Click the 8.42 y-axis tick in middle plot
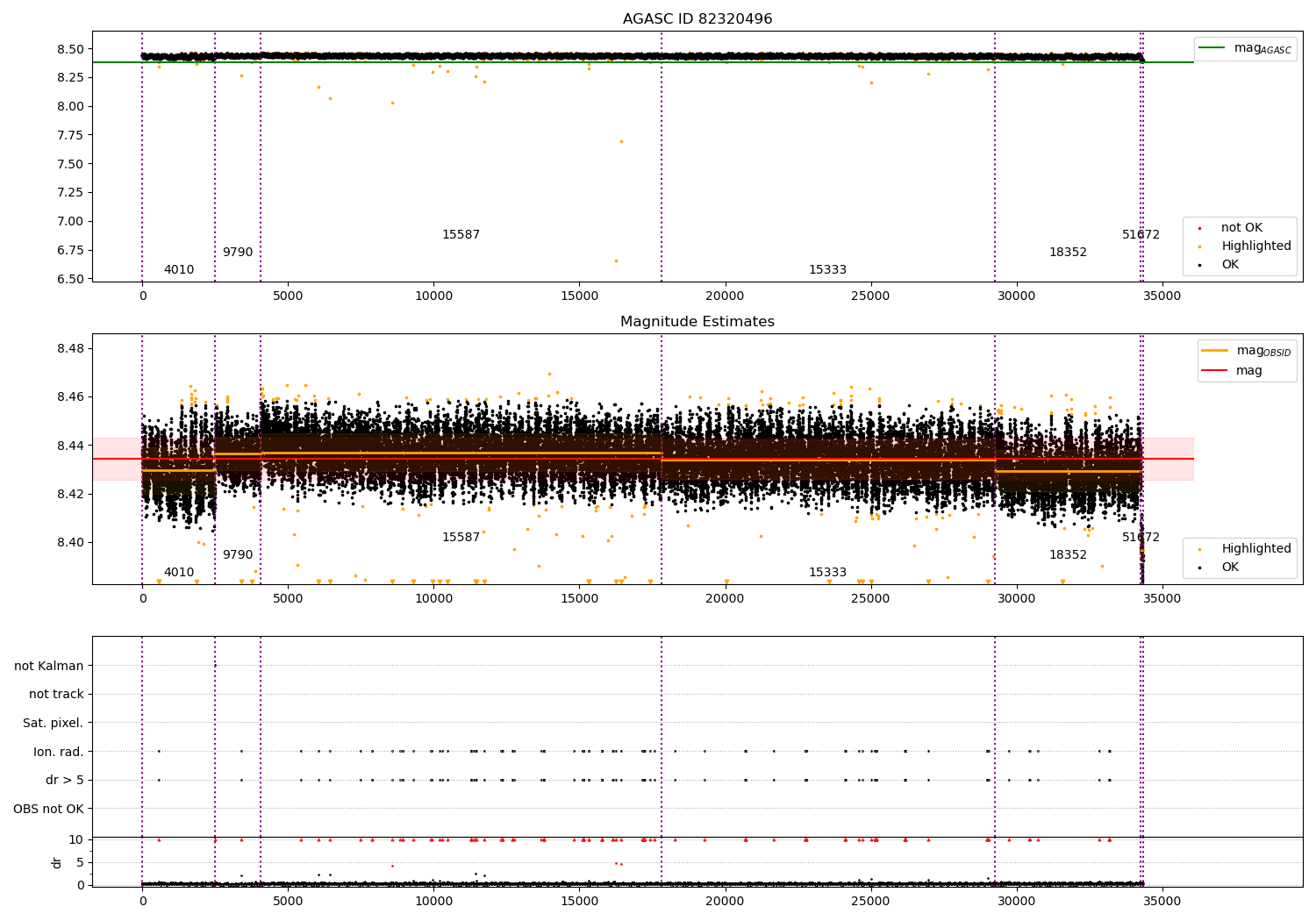 click(71, 494)
